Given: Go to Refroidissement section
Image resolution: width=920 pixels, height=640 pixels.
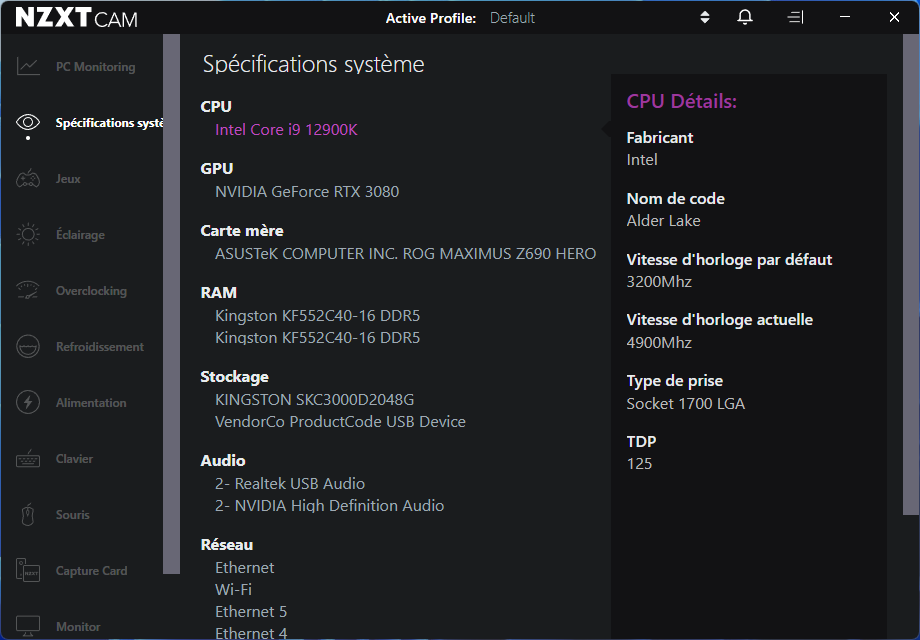Looking at the screenshot, I should point(100,347).
